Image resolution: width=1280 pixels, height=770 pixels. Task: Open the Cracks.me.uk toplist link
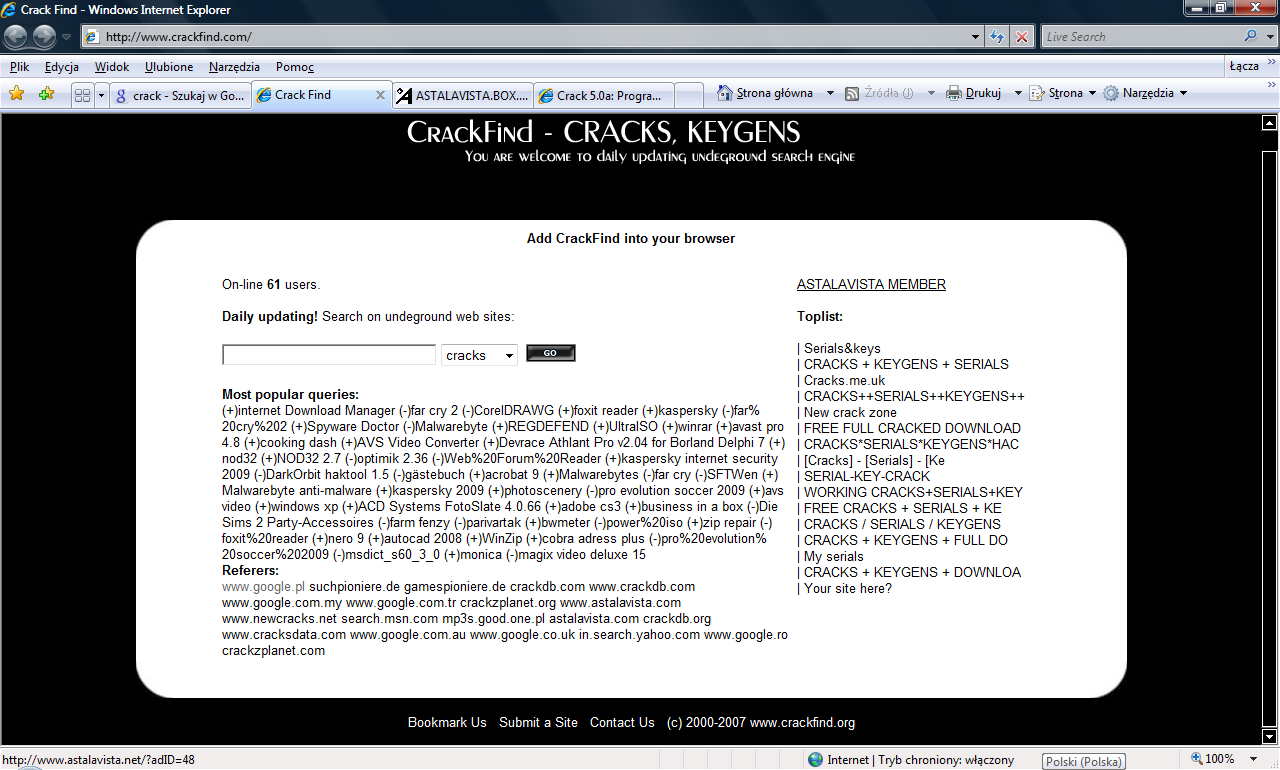(x=844, y=381)
